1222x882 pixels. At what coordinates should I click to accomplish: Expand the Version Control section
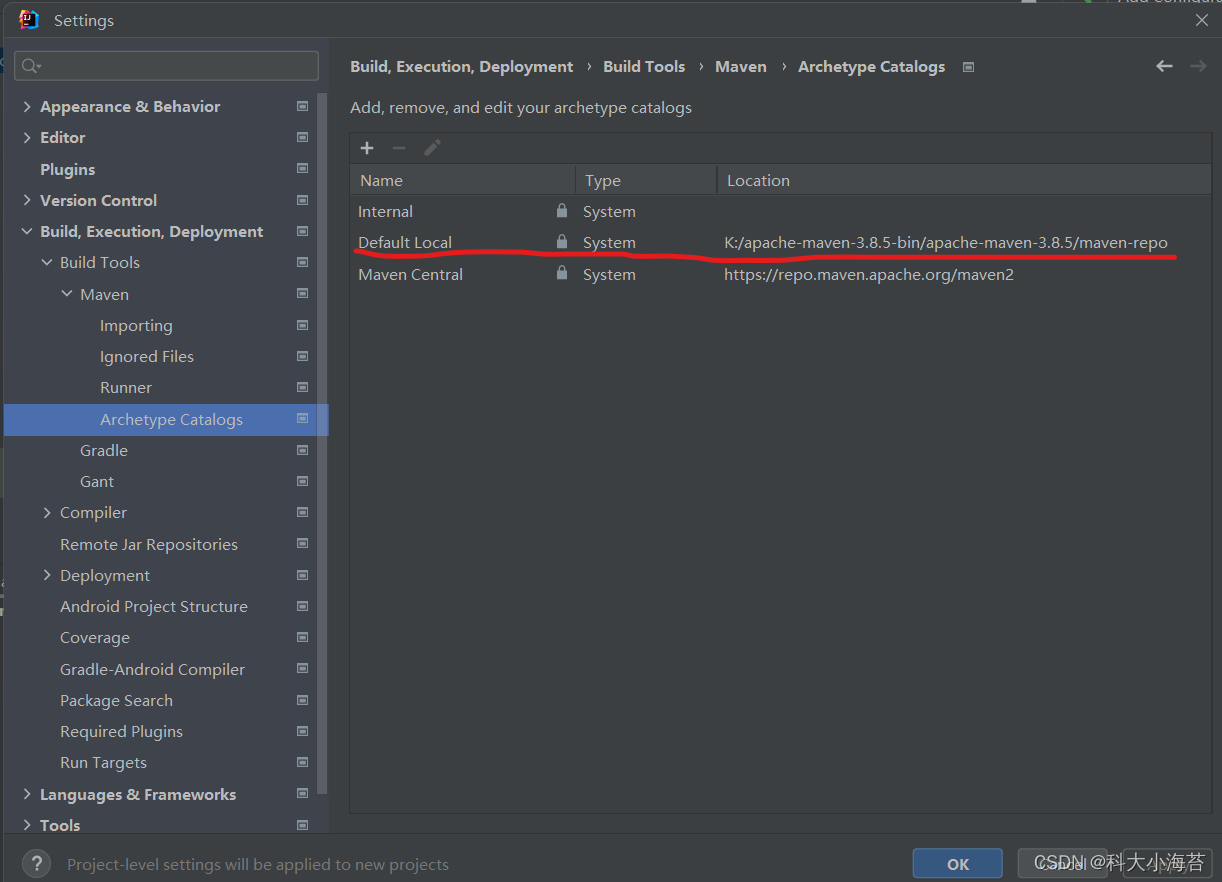pos(27,200)
